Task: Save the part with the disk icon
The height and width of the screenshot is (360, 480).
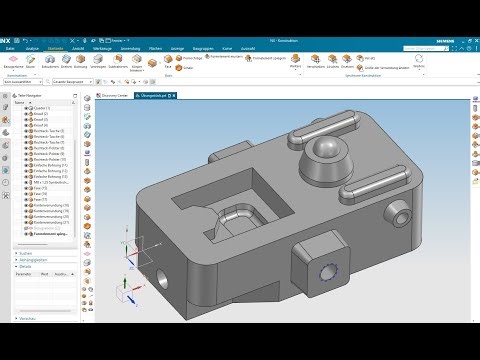Action: [17, 41]
